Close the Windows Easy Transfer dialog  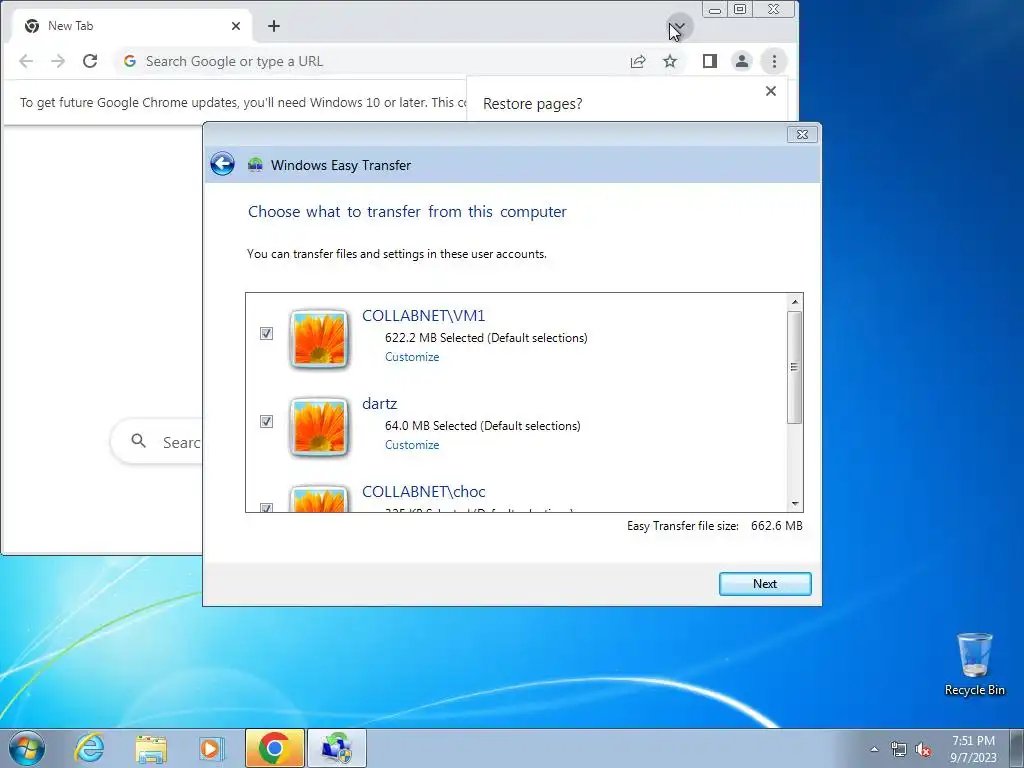click(803, 135)
